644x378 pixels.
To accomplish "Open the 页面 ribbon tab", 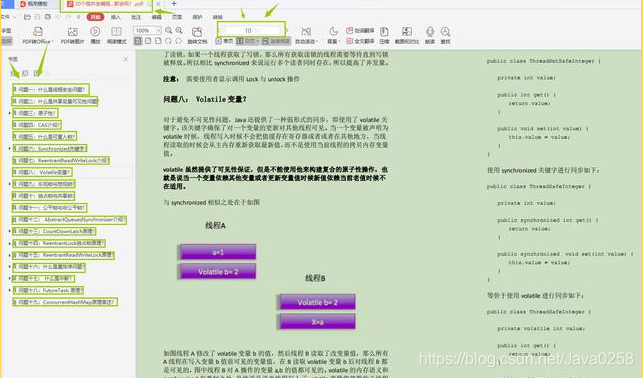I will tap(177, 17).
